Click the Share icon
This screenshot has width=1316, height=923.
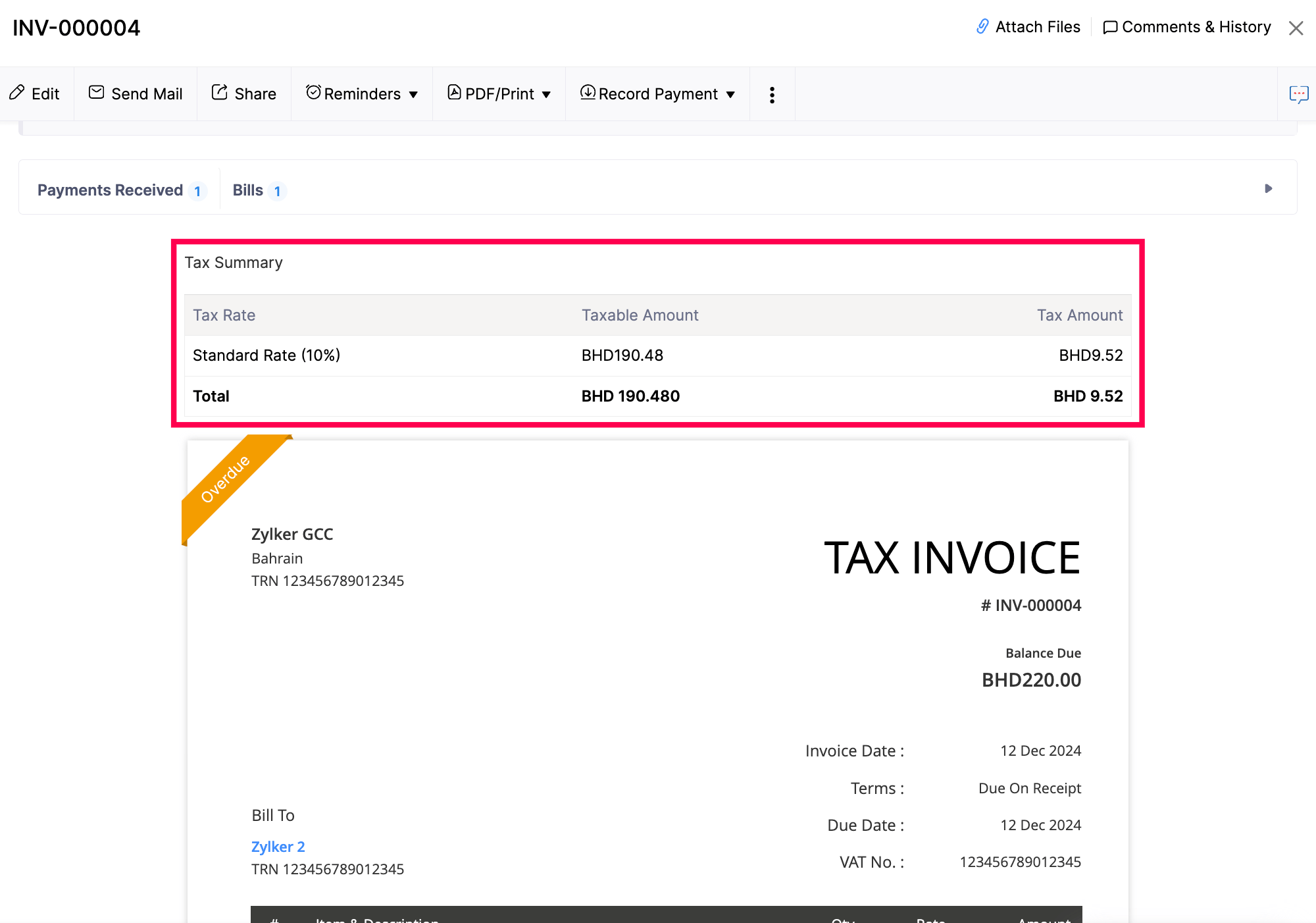pyautogui.click(x=219, y=93)
